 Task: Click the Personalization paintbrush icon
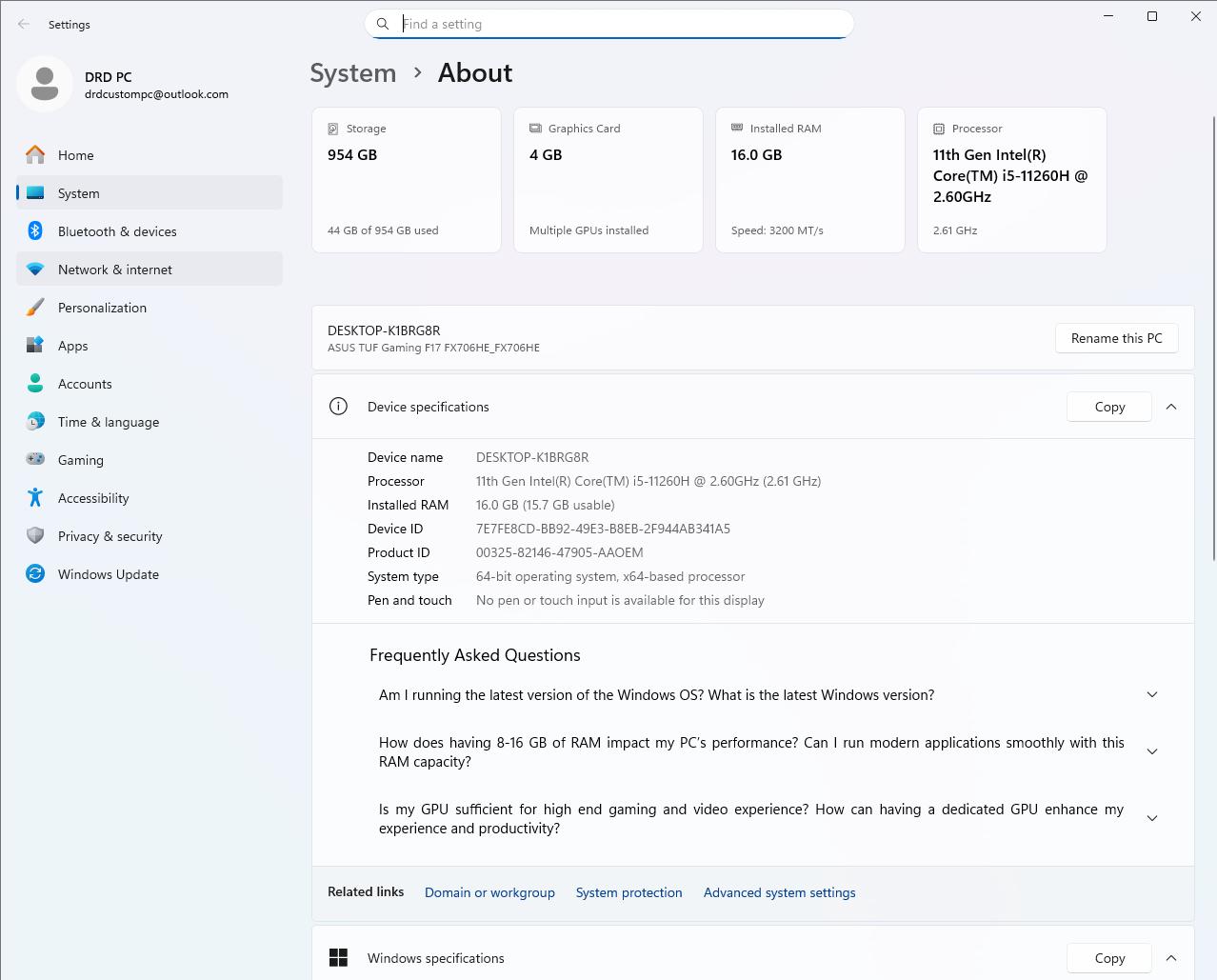pos(35,308)
